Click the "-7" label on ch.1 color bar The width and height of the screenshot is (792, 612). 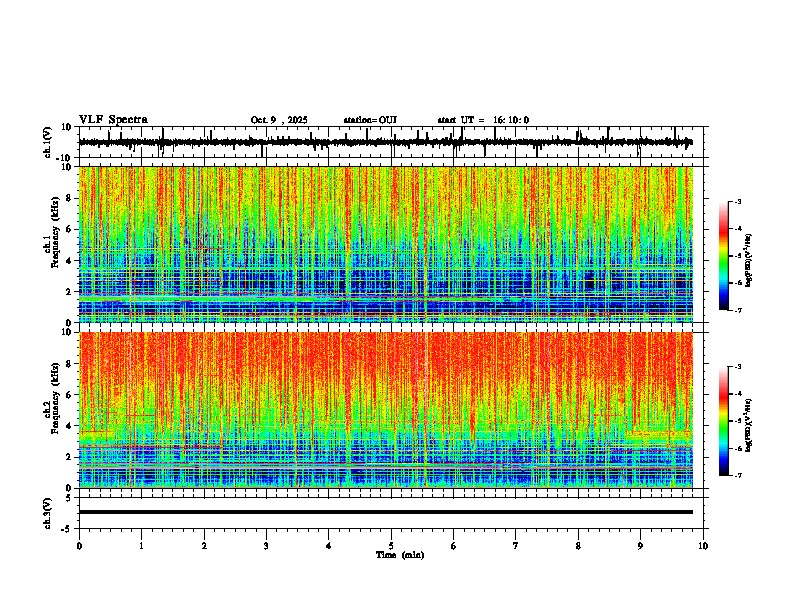click(736, 310)
